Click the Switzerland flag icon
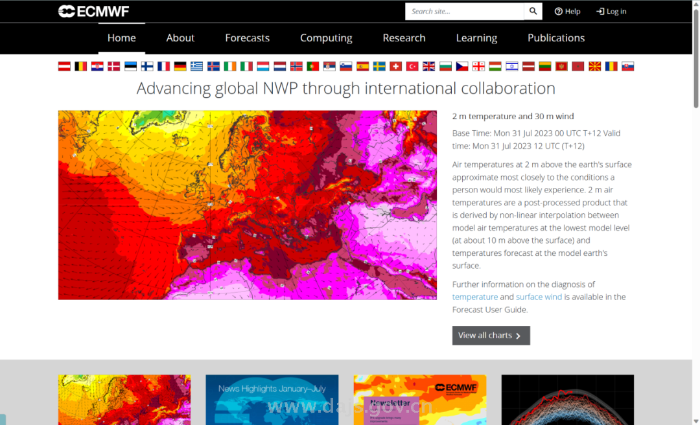Viewport: 700px width, 425px height. coord(396,67)
